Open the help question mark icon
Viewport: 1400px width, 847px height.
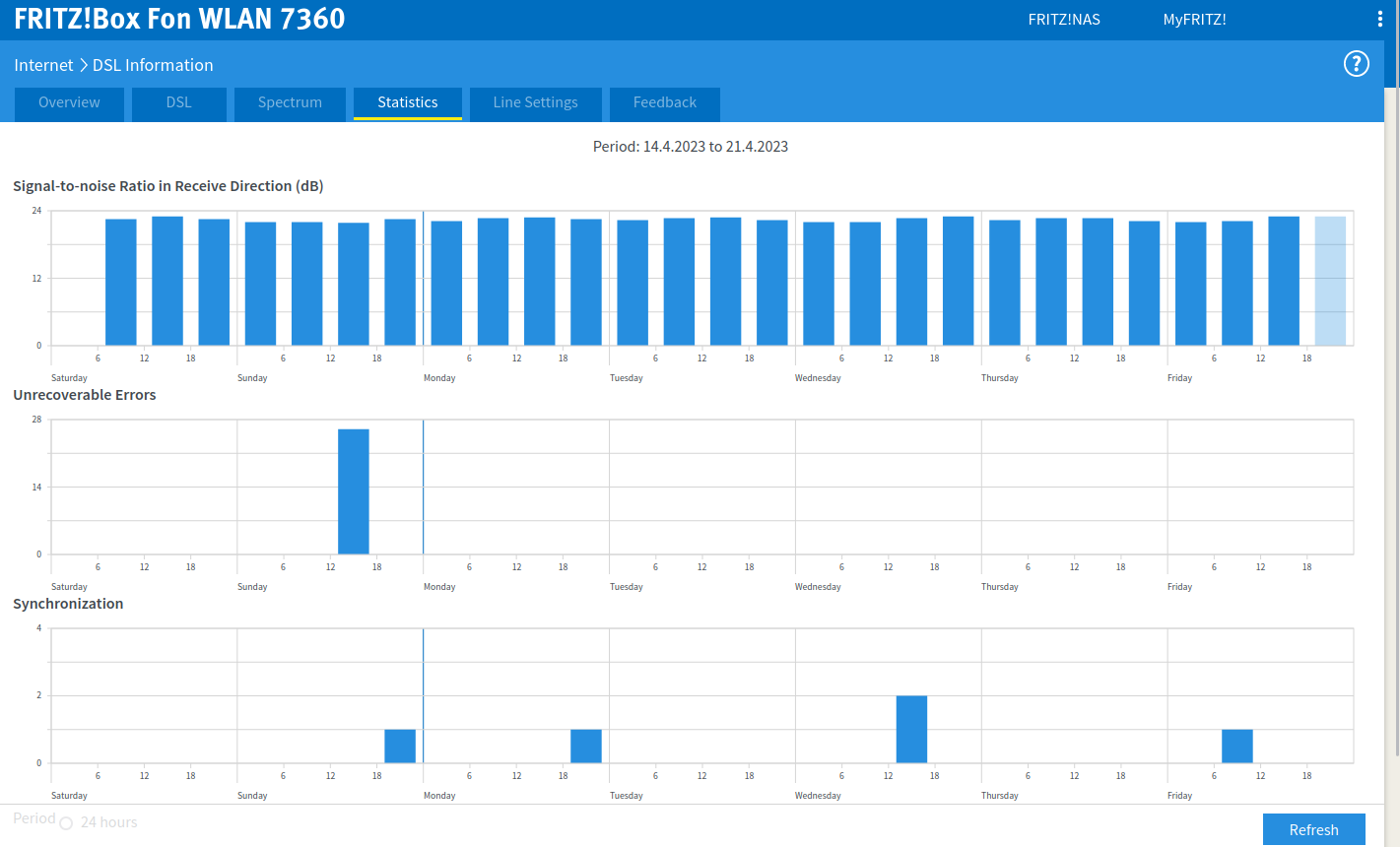click(1356, 64)
